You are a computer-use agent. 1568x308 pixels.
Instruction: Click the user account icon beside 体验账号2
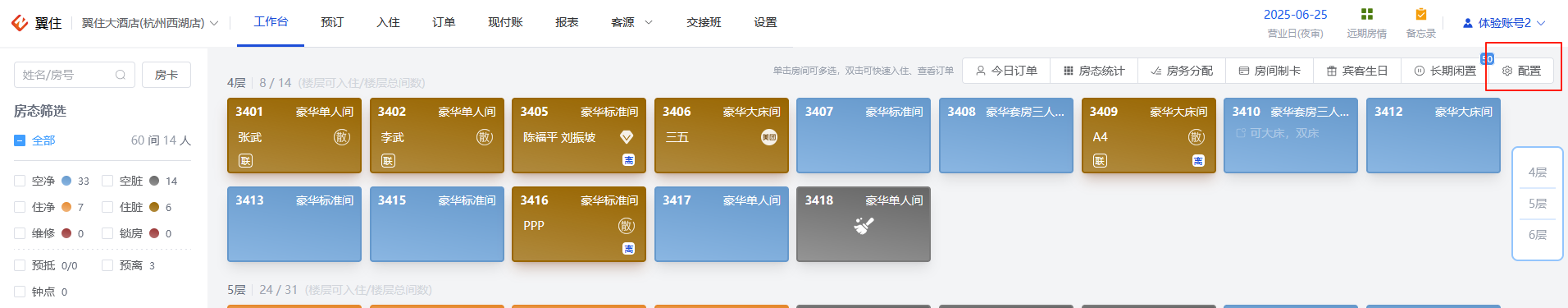[1467, 23]
